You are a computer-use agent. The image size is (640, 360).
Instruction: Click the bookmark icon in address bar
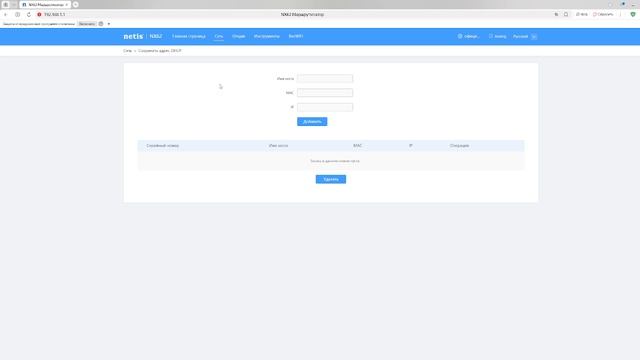[566, 14]
